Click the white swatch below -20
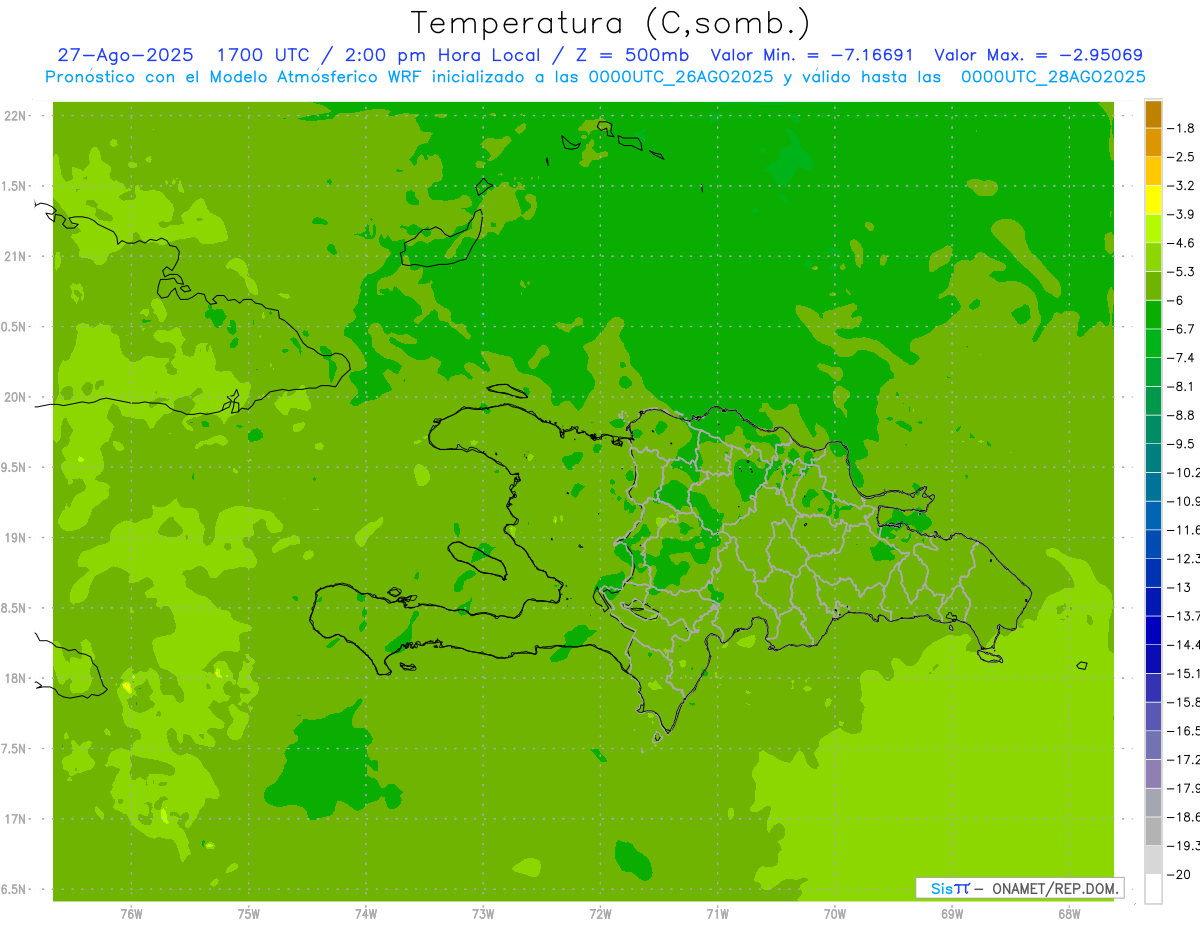1200x927 pixels. pos(1153,888)
